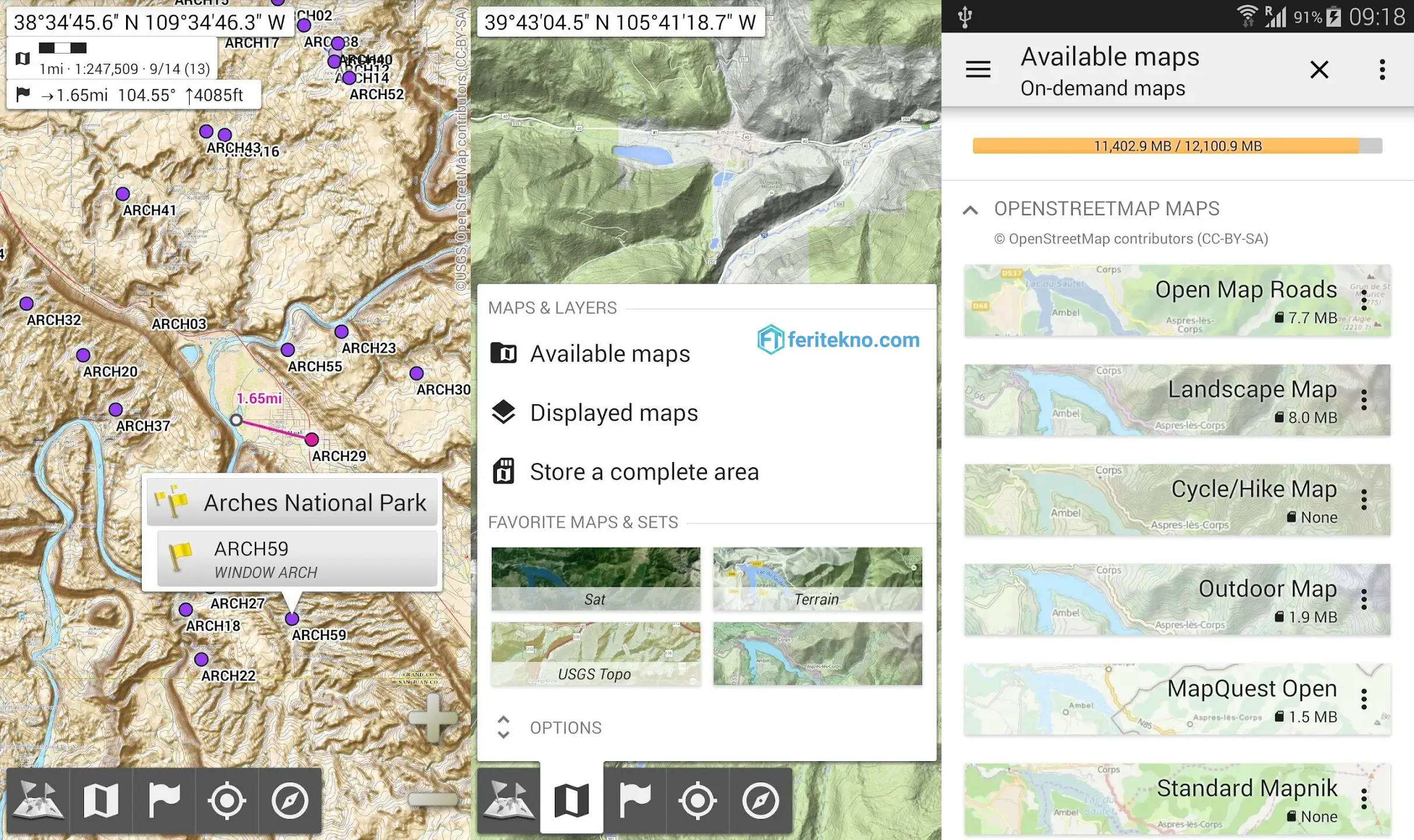Screen dimensions: 1414x840
Task: Open maps and layers icon in left toolbar
Action: click(x=101, y=800)
